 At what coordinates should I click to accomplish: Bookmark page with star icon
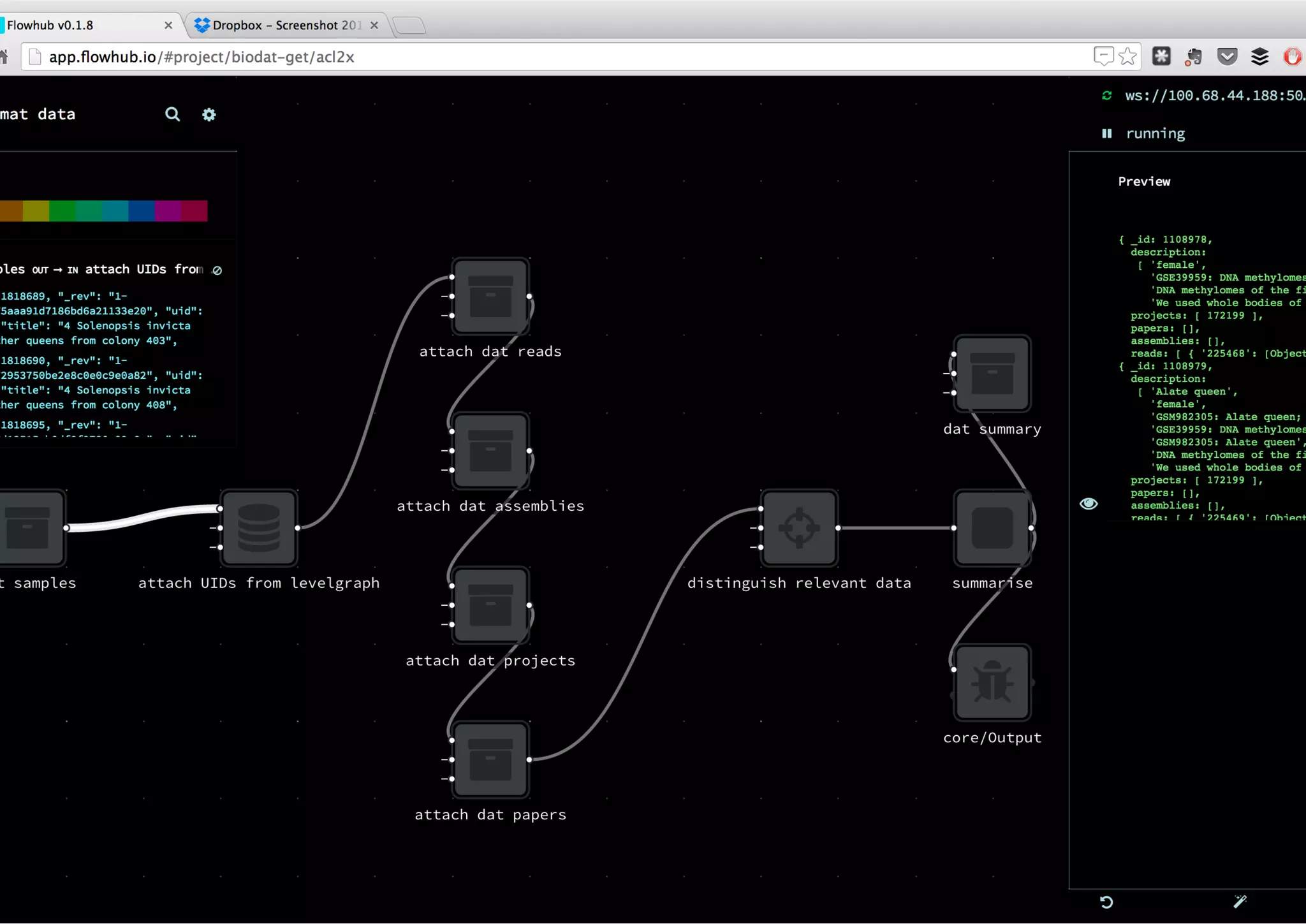1127,57
